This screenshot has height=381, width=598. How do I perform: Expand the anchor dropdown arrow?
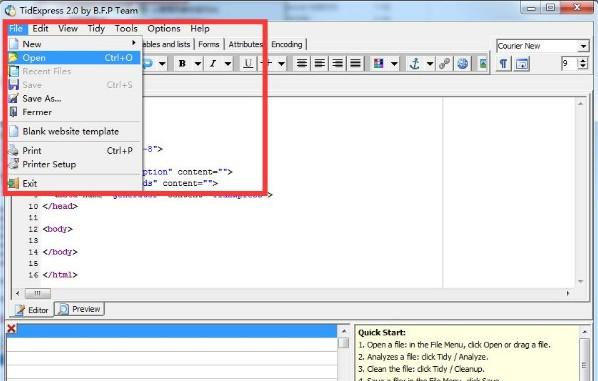[x=430, y=63]
